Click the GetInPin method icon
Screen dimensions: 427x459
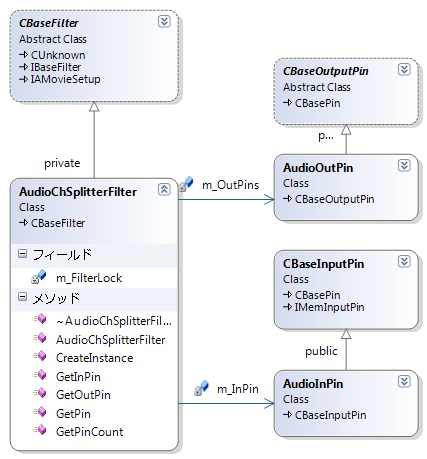(40, 375)
